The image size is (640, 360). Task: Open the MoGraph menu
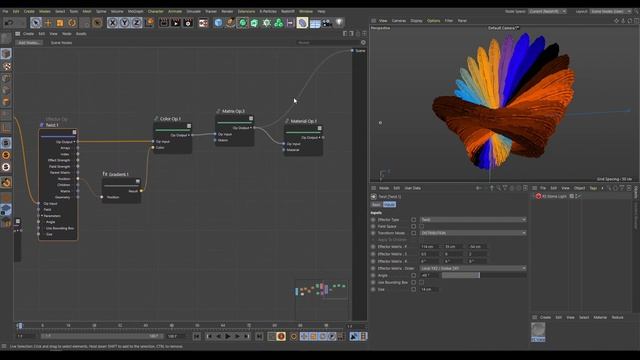click(x=136, y=11)
